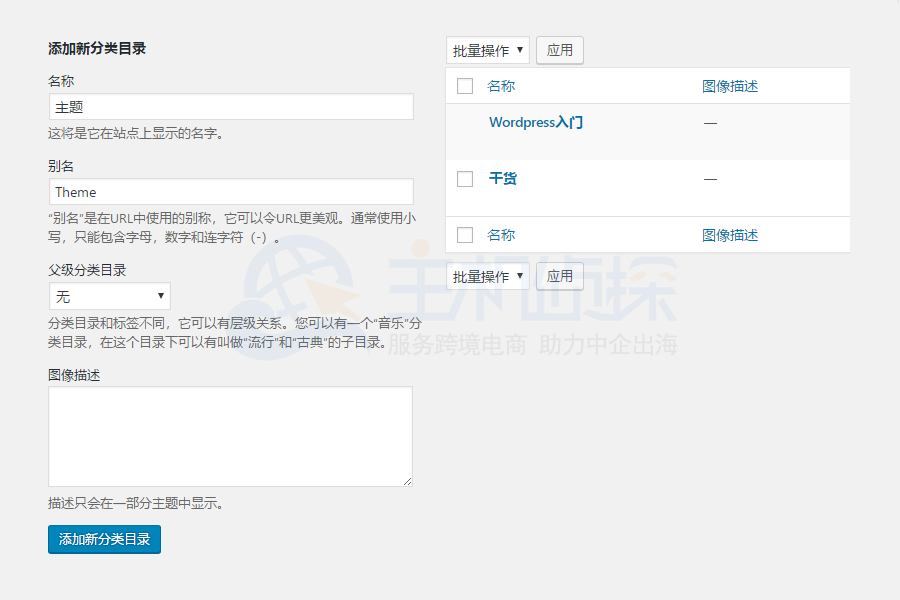Sort by 图像描述 in table header
This screenshot has height=600, width=900.
pos(730,86)
